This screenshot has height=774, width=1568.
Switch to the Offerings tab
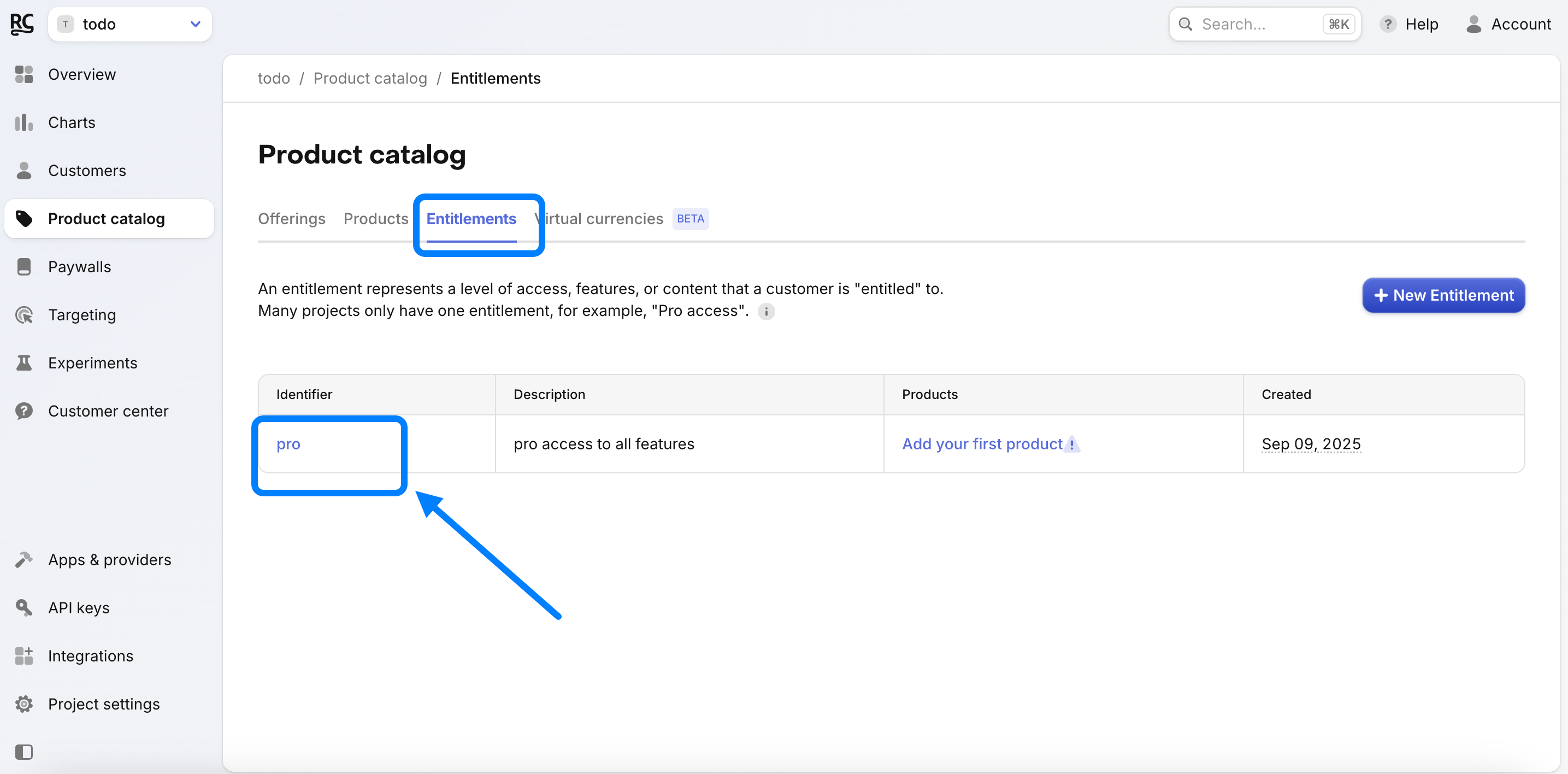[x=292, y=219]
